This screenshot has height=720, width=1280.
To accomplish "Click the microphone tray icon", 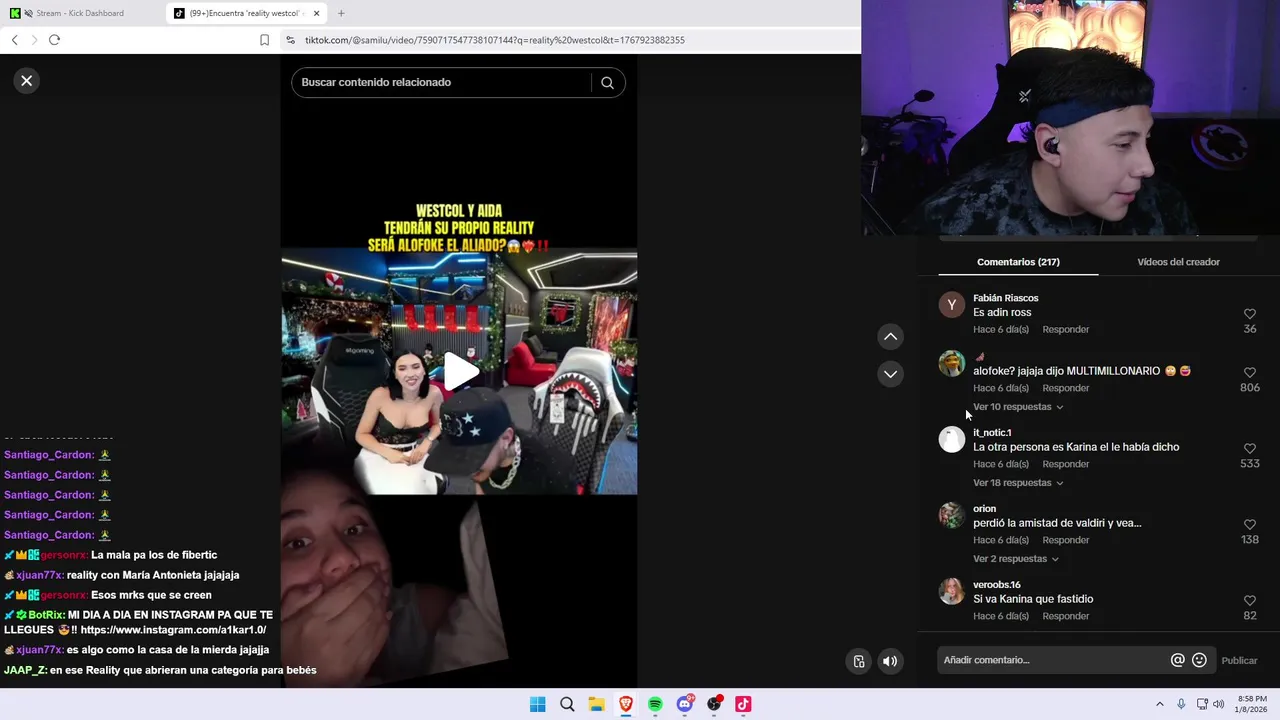I will click(x=1181, y=704).
